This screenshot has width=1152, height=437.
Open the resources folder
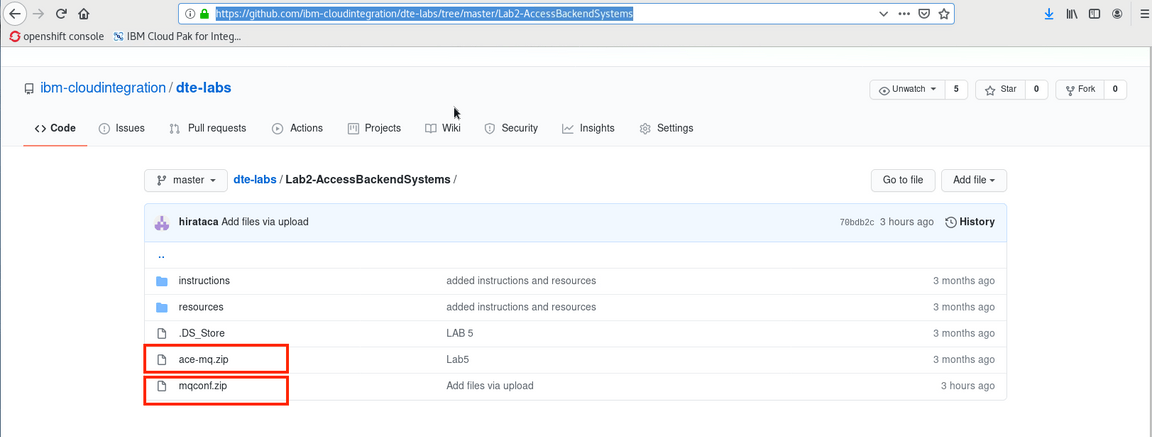pos(201,307)
